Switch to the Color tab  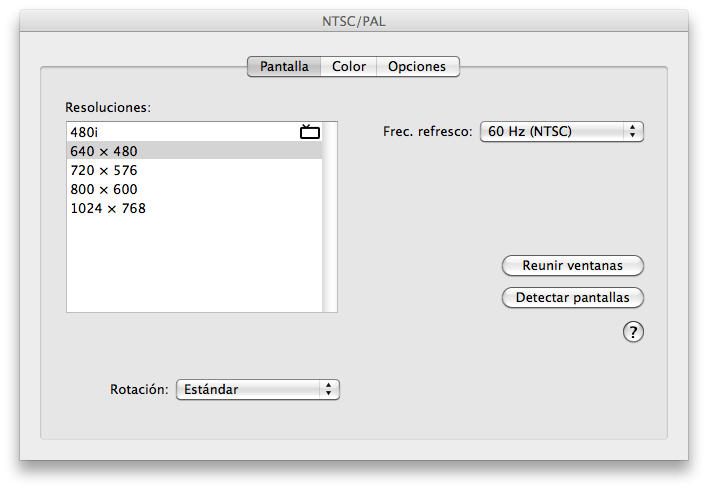click(x=349, y=66)
